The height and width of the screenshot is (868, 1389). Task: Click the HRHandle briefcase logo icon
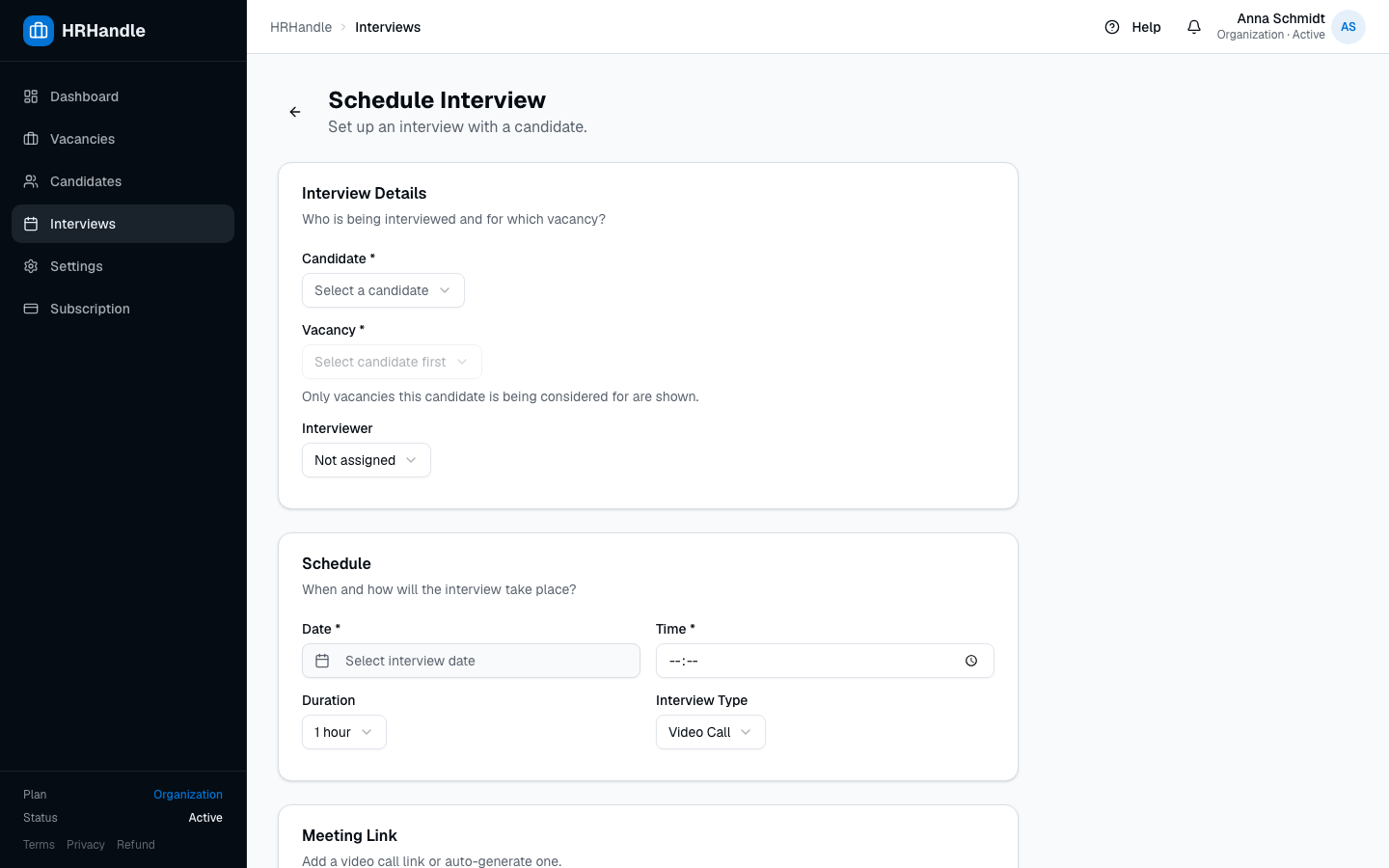(39, 31)
